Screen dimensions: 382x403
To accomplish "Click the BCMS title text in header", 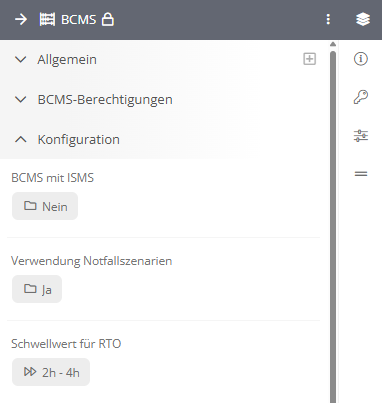I will 79,20.
